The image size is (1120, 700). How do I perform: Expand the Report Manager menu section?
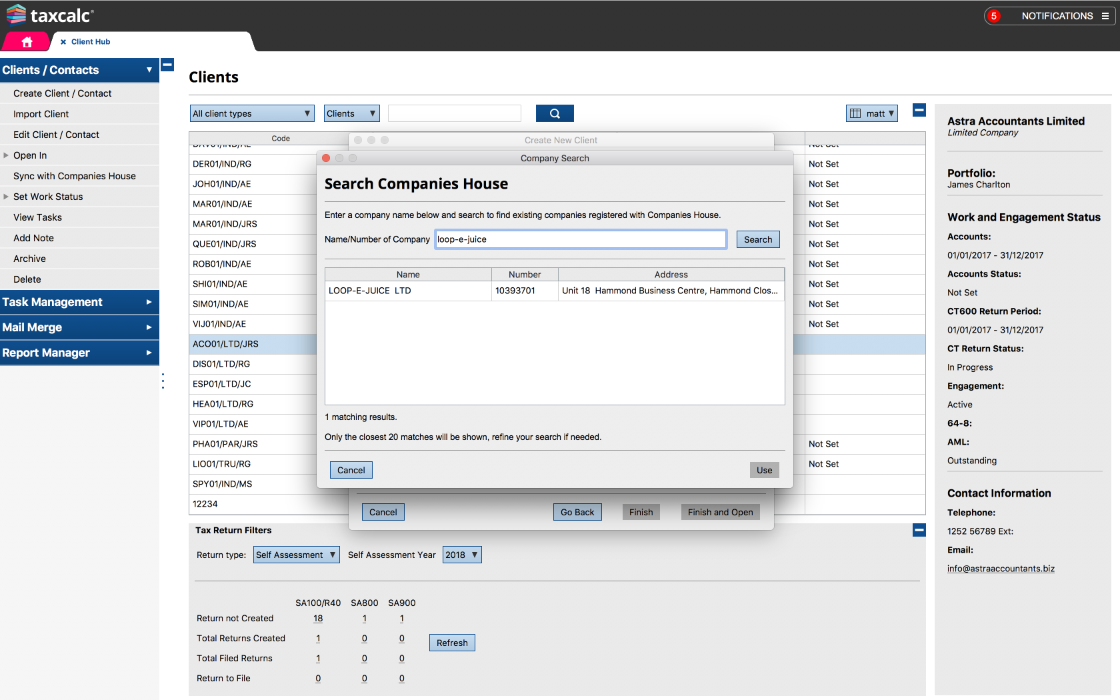pos(79,353)
